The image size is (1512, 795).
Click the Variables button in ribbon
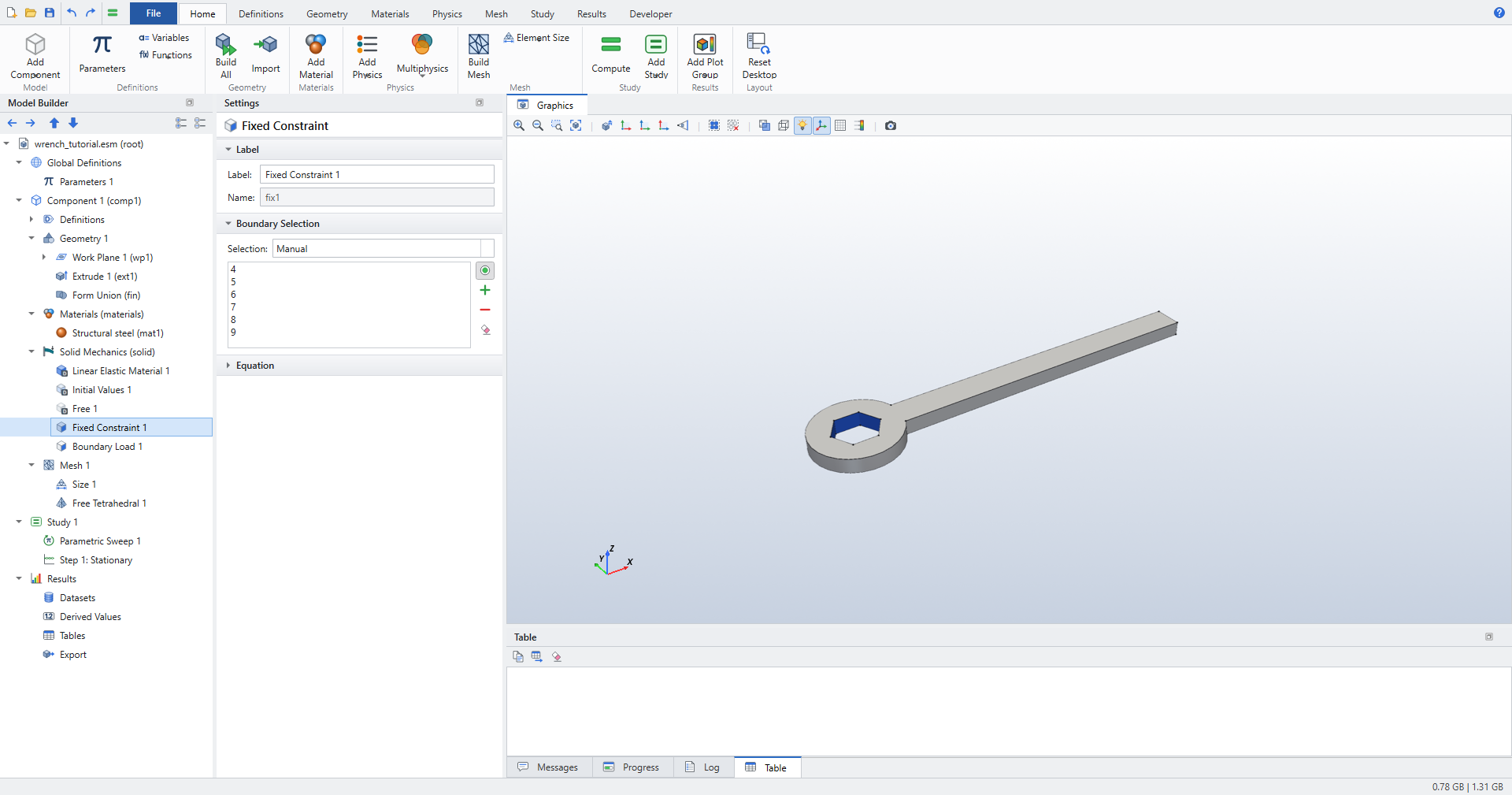164,38
